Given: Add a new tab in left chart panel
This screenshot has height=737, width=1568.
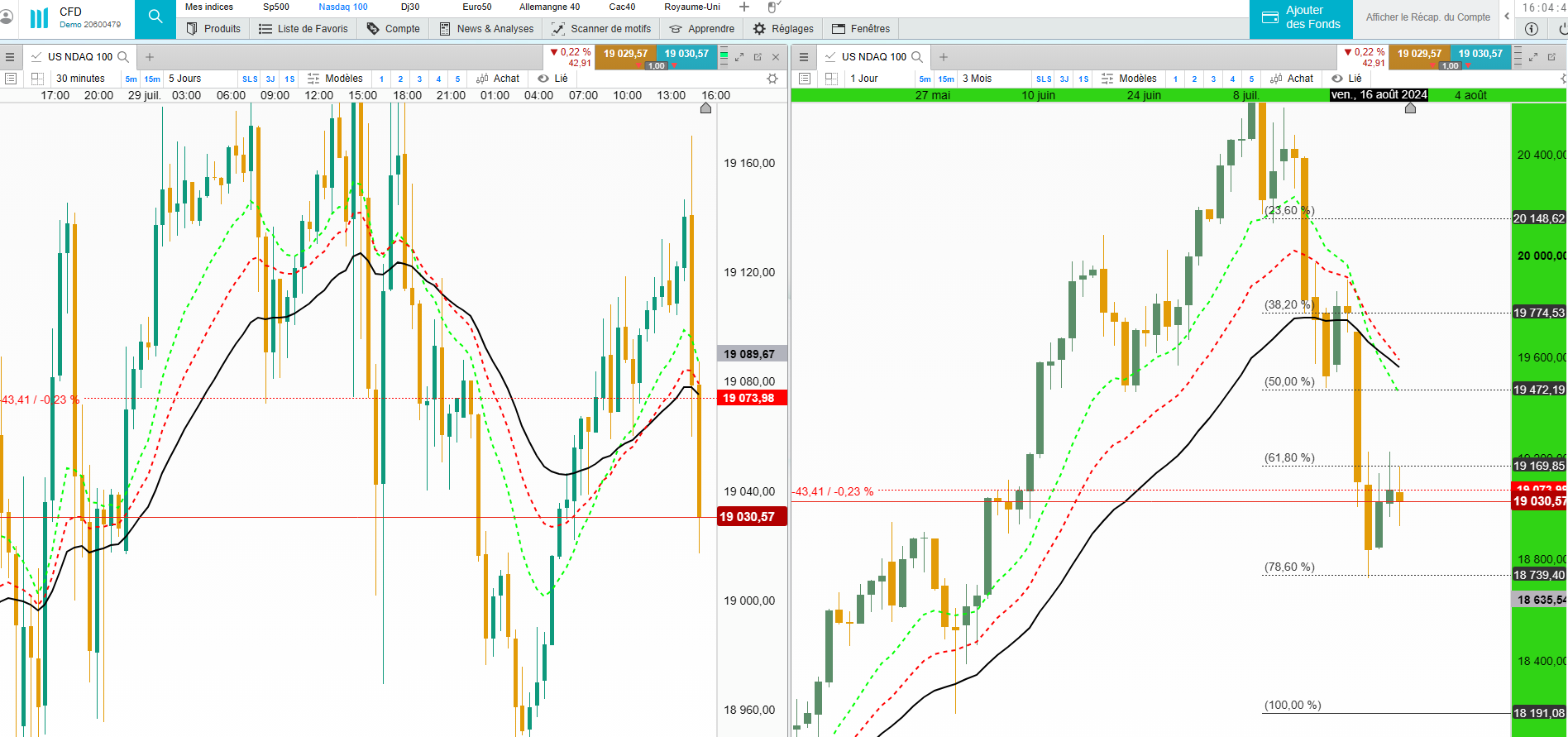Looking at the screenshot, I should [x=150, y=57].
